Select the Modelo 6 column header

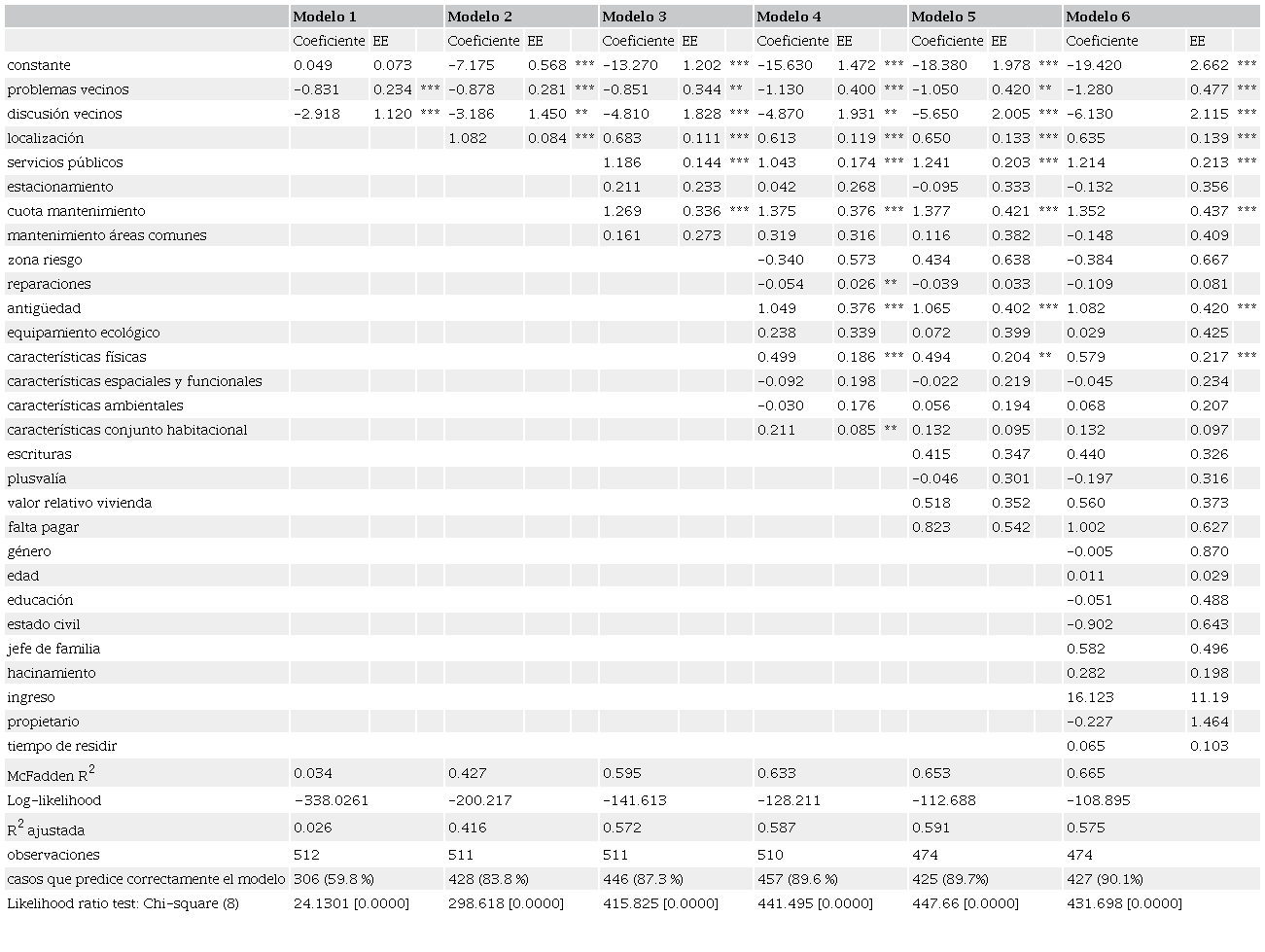pos(1094,17)
